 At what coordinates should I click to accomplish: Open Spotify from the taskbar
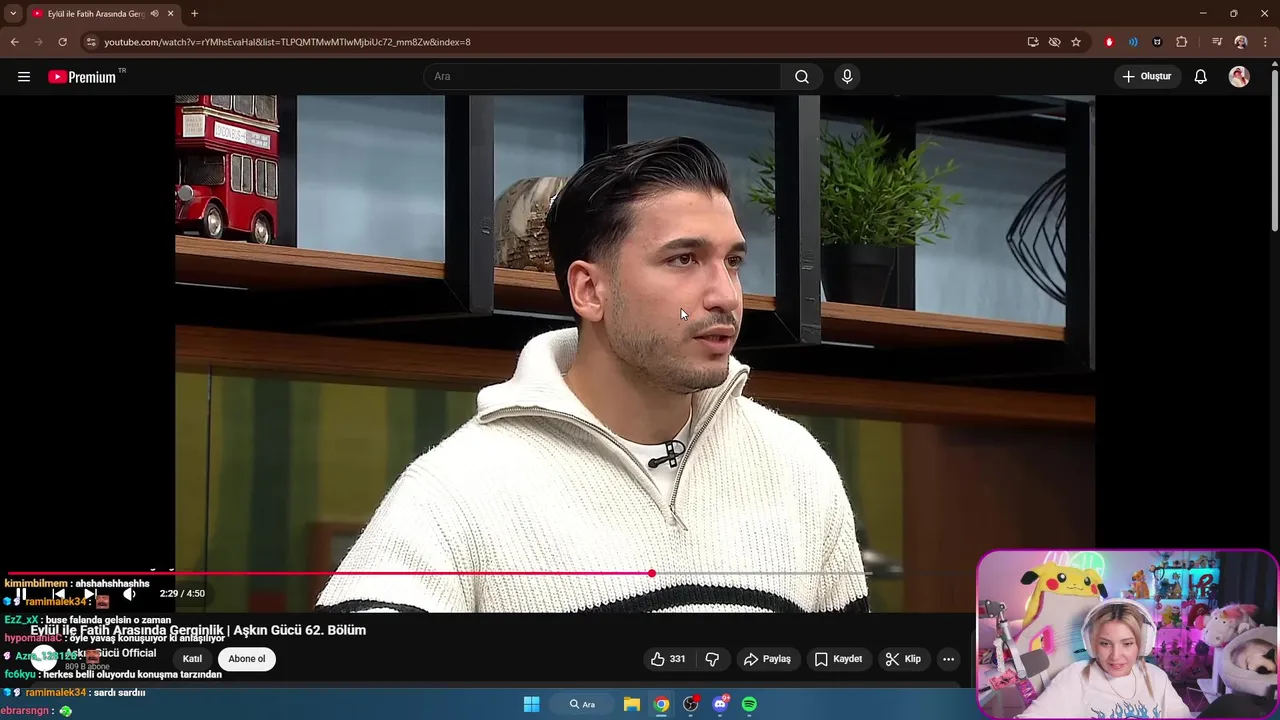click(749, 704)
